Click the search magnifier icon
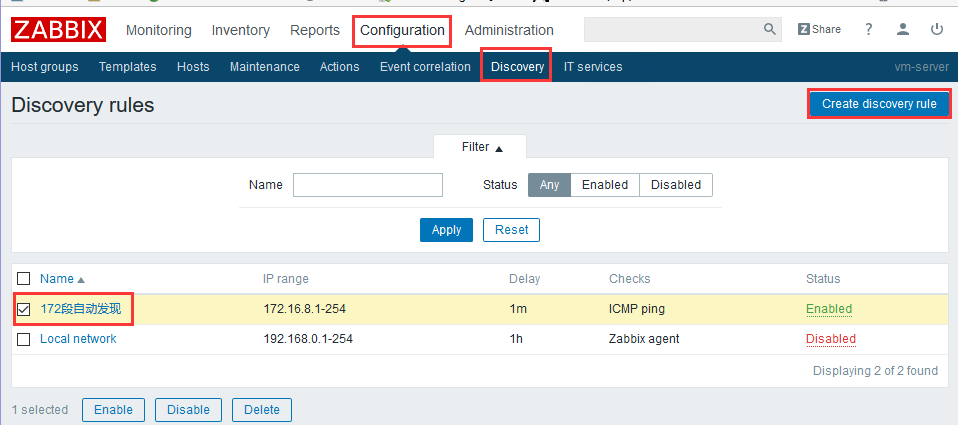This screenshot has height=425, width=958. click(769, 29)
